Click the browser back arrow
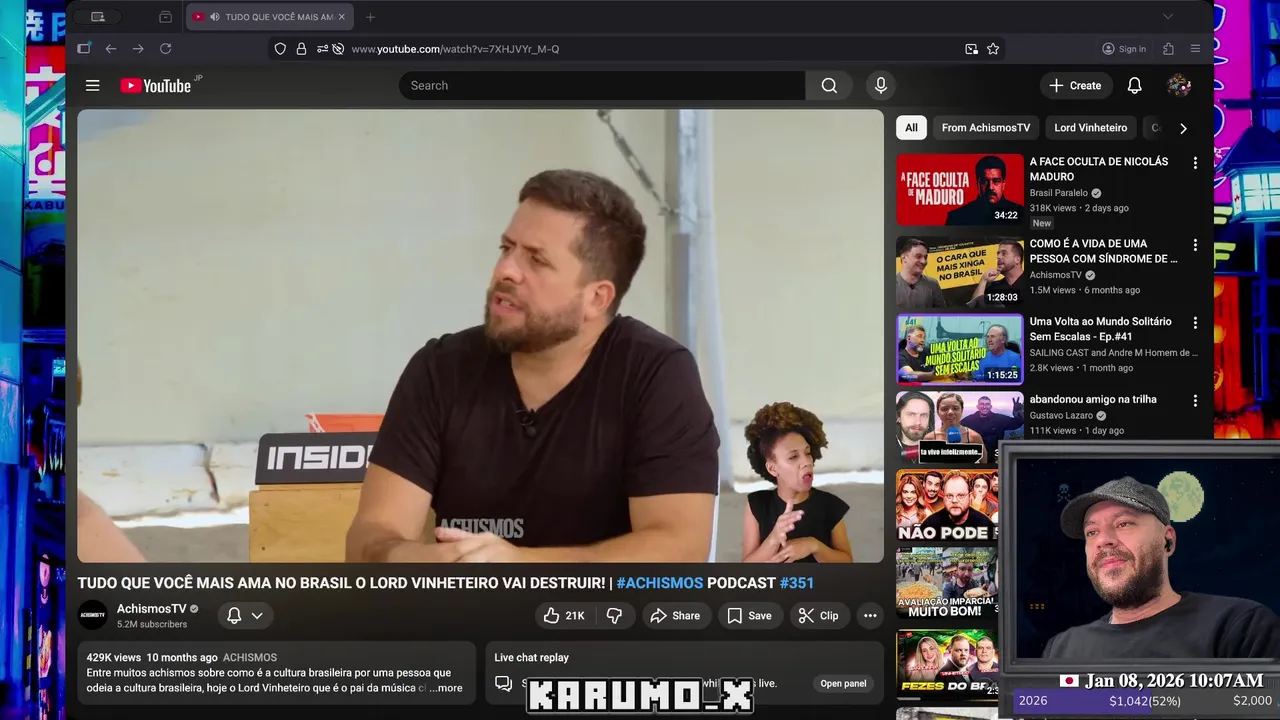Screen dimensions: 1280x720 [111, 49]
